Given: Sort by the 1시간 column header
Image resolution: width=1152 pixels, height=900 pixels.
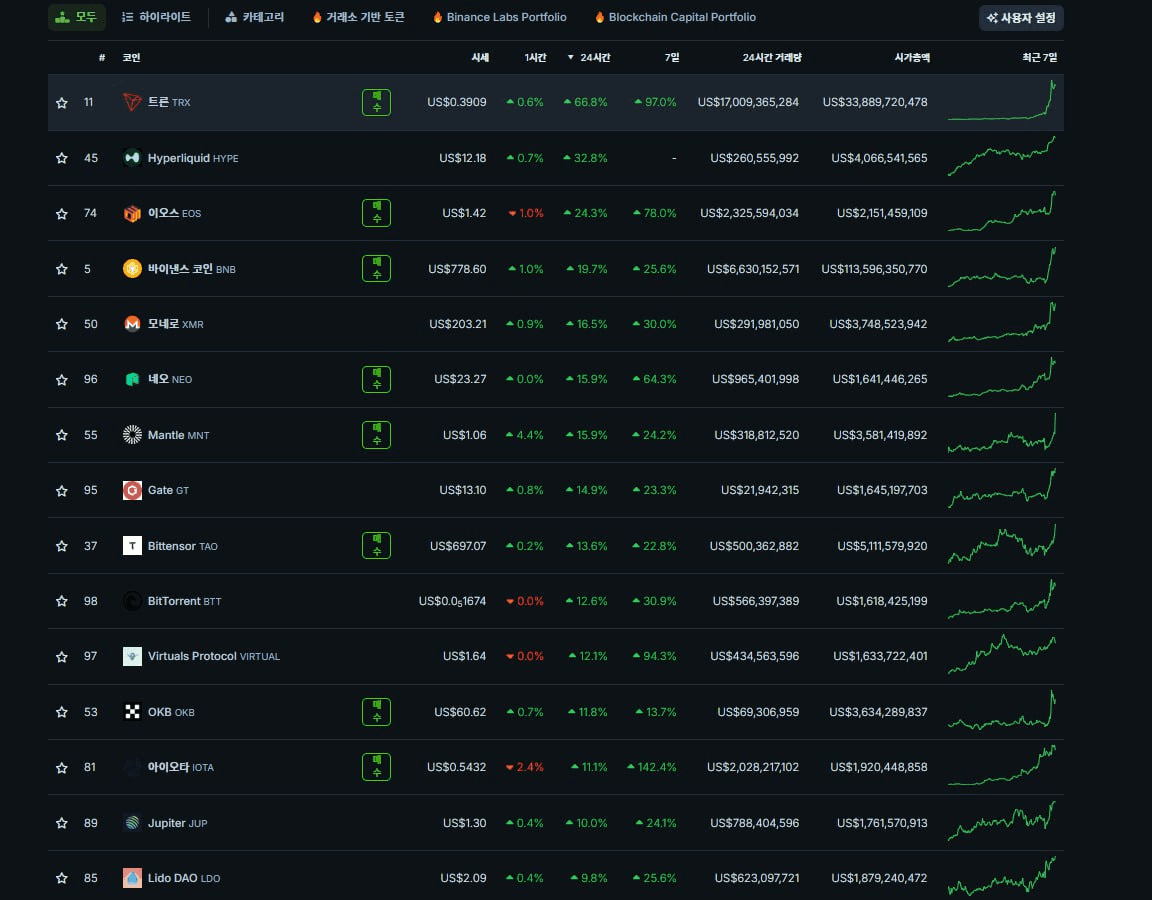Looking at the screenshot, I should 535,57.
